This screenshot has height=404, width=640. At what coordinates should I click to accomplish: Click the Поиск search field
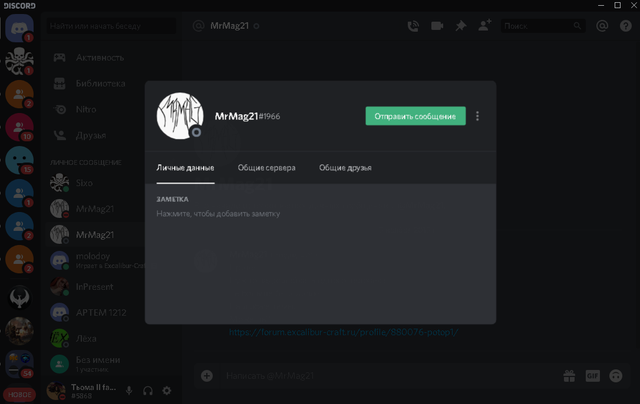tap(543, 26)
